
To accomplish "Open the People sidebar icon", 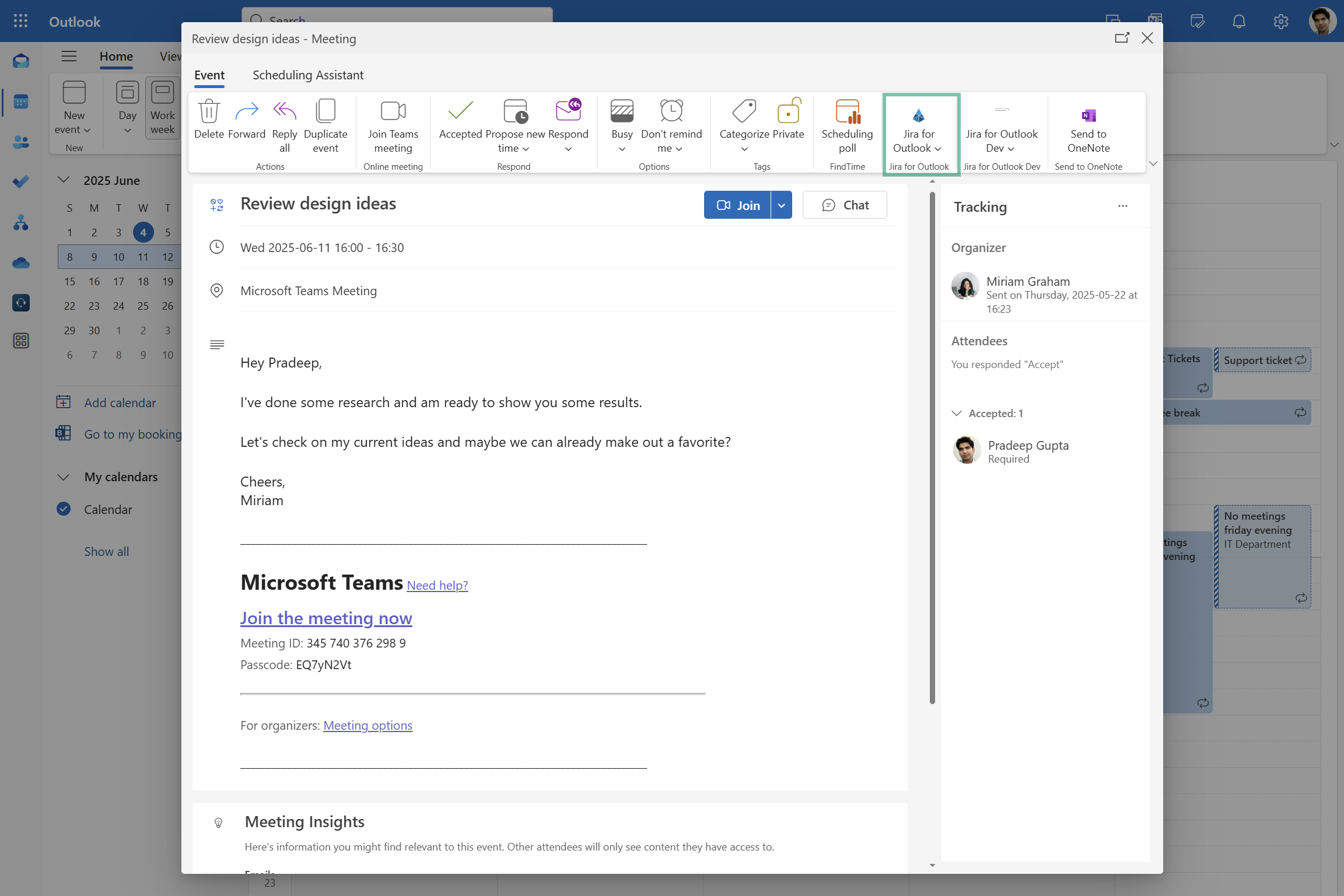I will coord(20,142).
